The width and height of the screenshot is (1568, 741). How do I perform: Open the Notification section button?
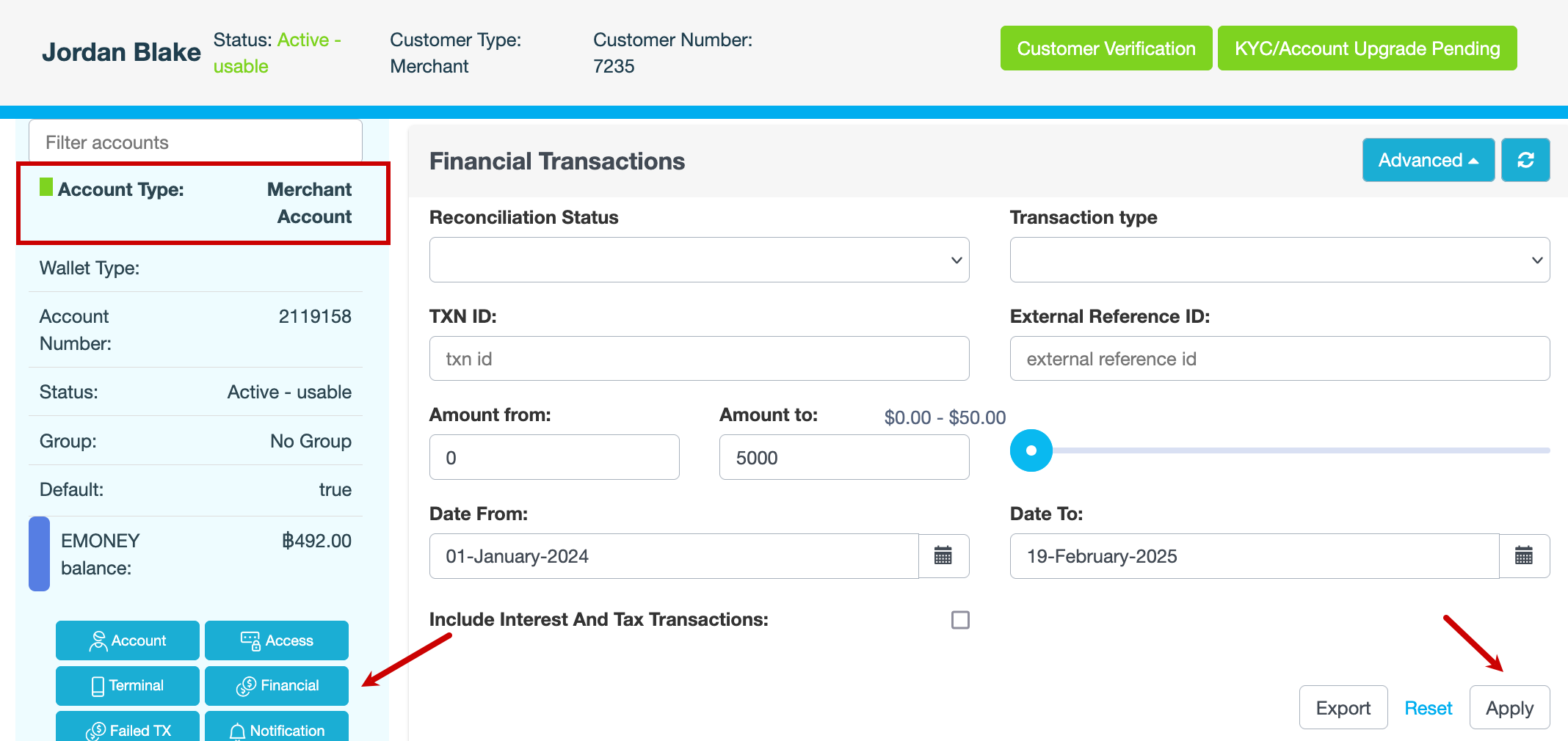(x=277, y=729)
